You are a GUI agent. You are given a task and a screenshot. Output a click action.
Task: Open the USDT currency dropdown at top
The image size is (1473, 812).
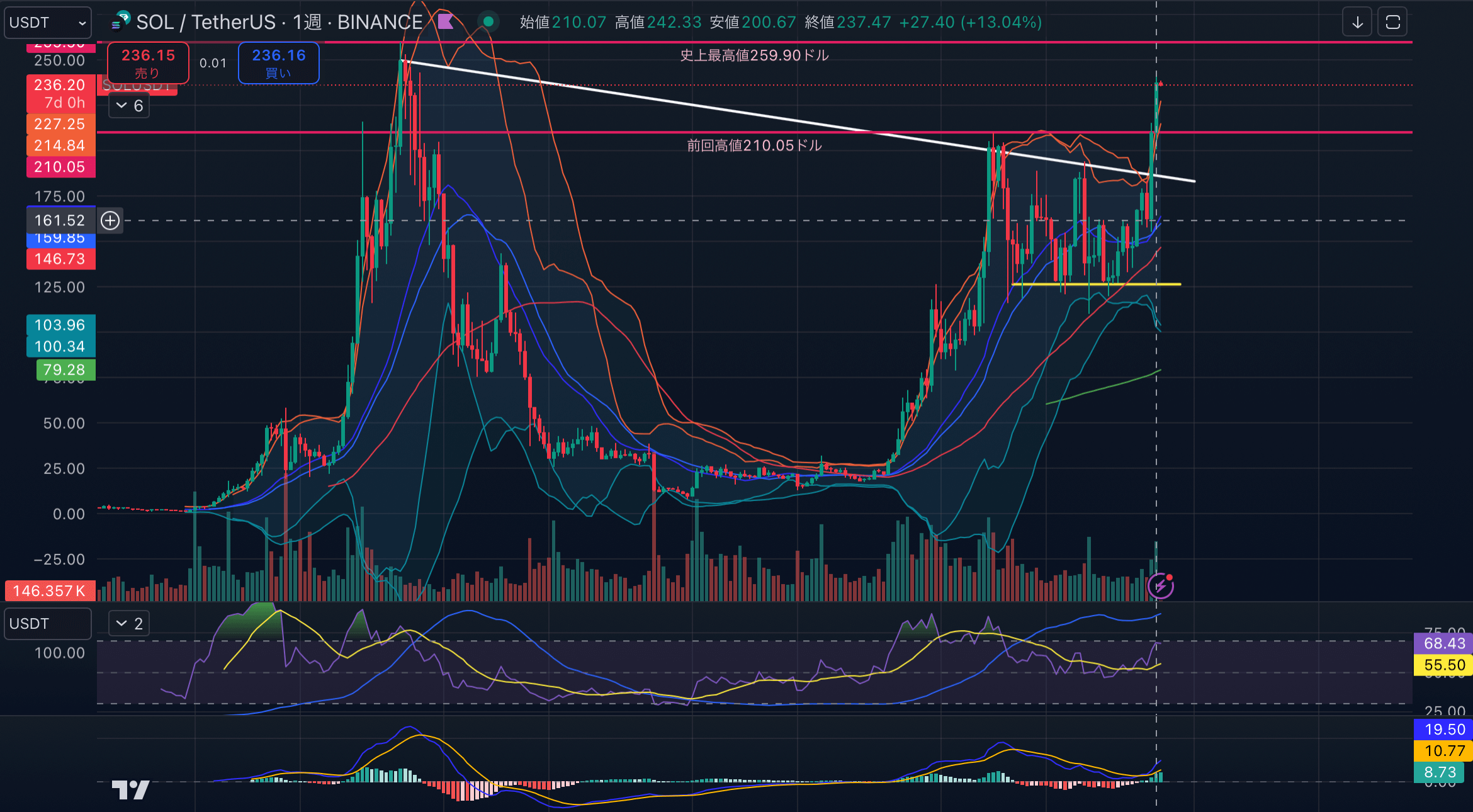pos(48,23)
